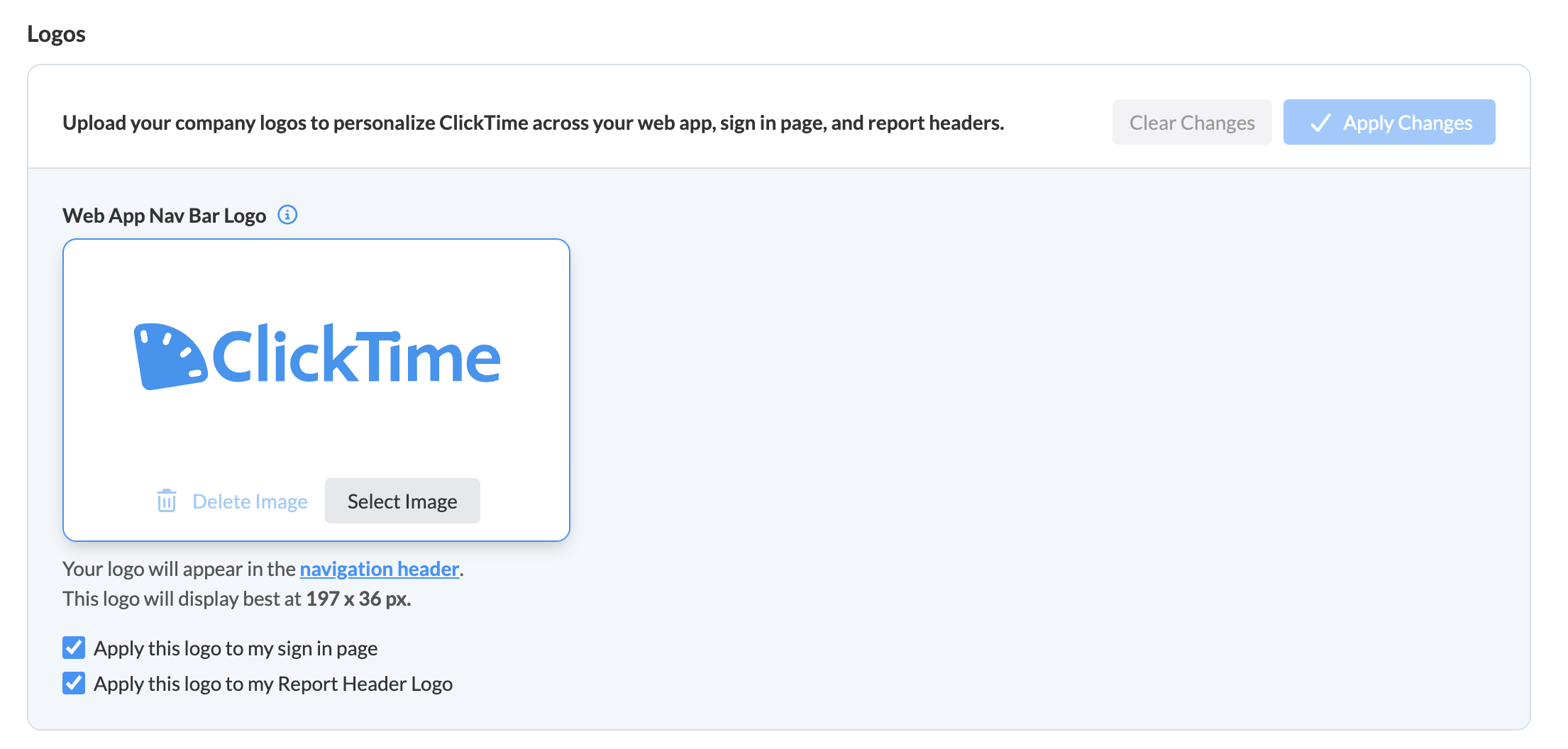Uncheck Apply this logo to my Report Header Logo
The width and height of the screenshot is (1568, 749).
74,683
